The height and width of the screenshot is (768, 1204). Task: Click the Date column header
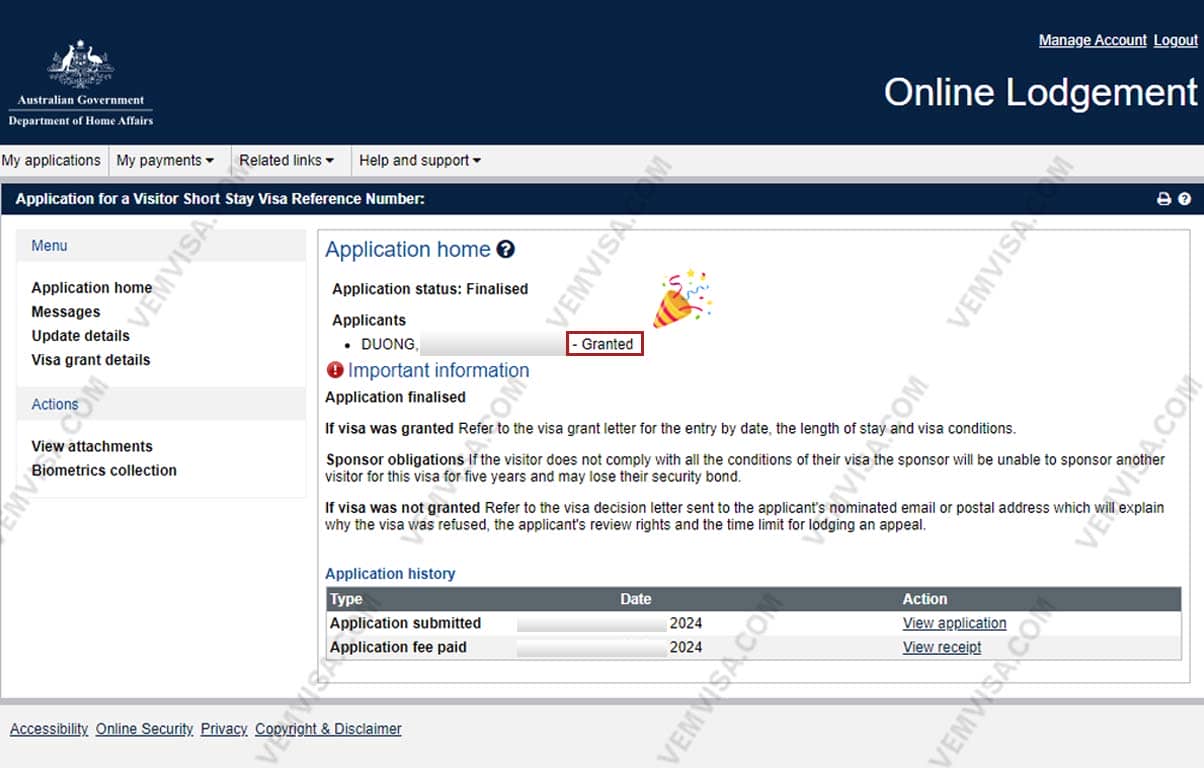(x=636, y=599)
